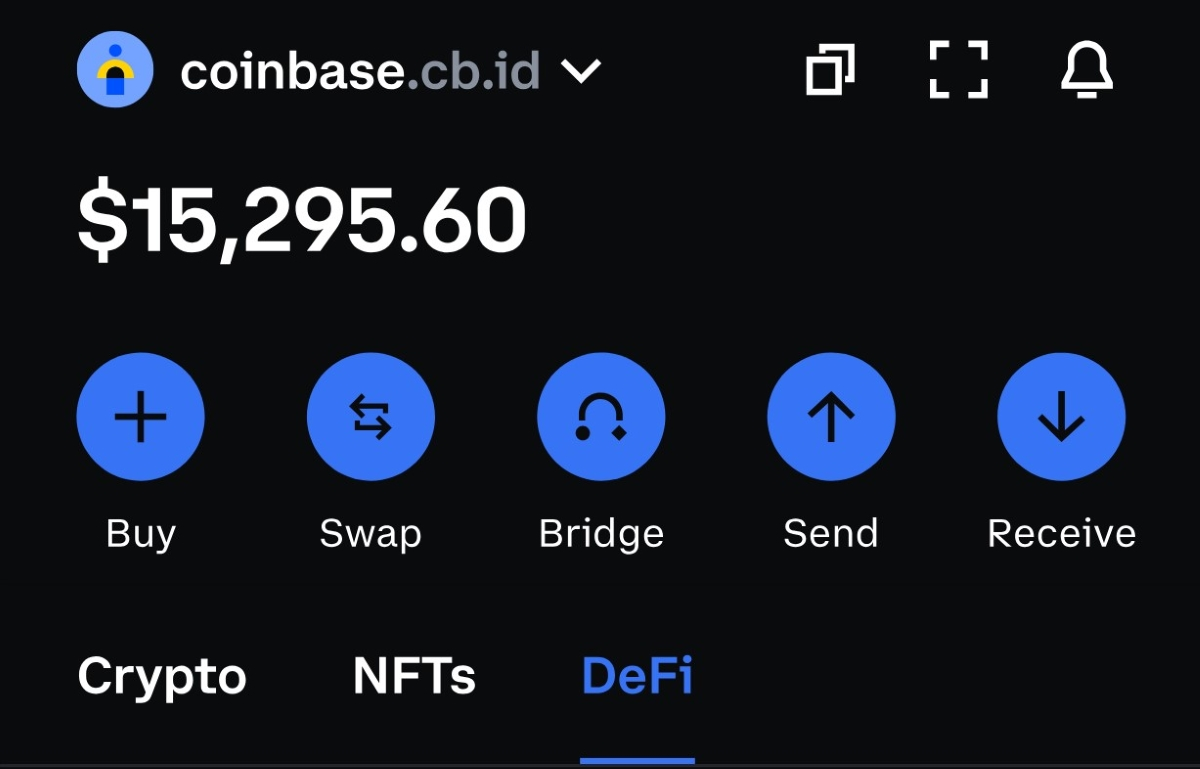The height and width of the screenshot is (769, 1200).
Task: Tap the Buy icon to purchase crypto
Action: (141, 417)
